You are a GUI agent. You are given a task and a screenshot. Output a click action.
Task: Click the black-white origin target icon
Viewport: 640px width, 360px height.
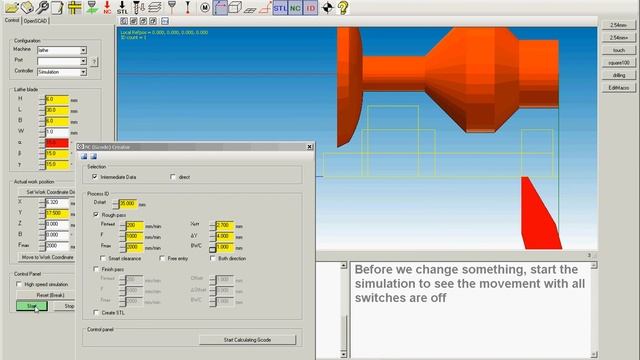point(327,7)
